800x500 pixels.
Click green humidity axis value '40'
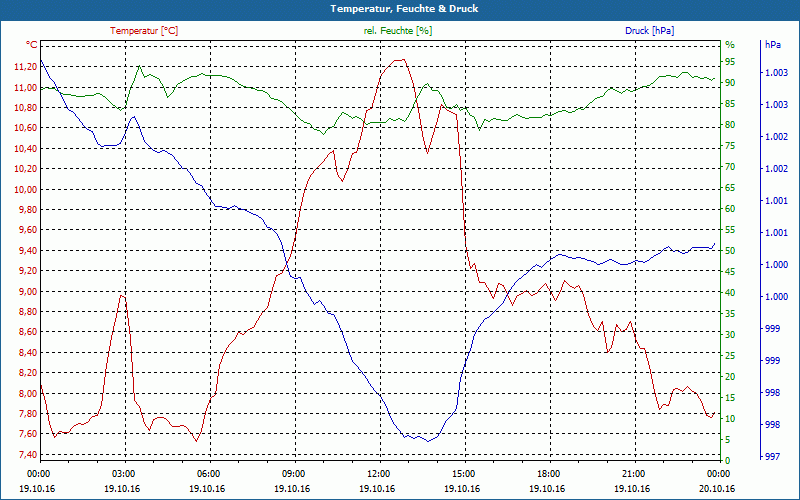[x=730, y=293]
